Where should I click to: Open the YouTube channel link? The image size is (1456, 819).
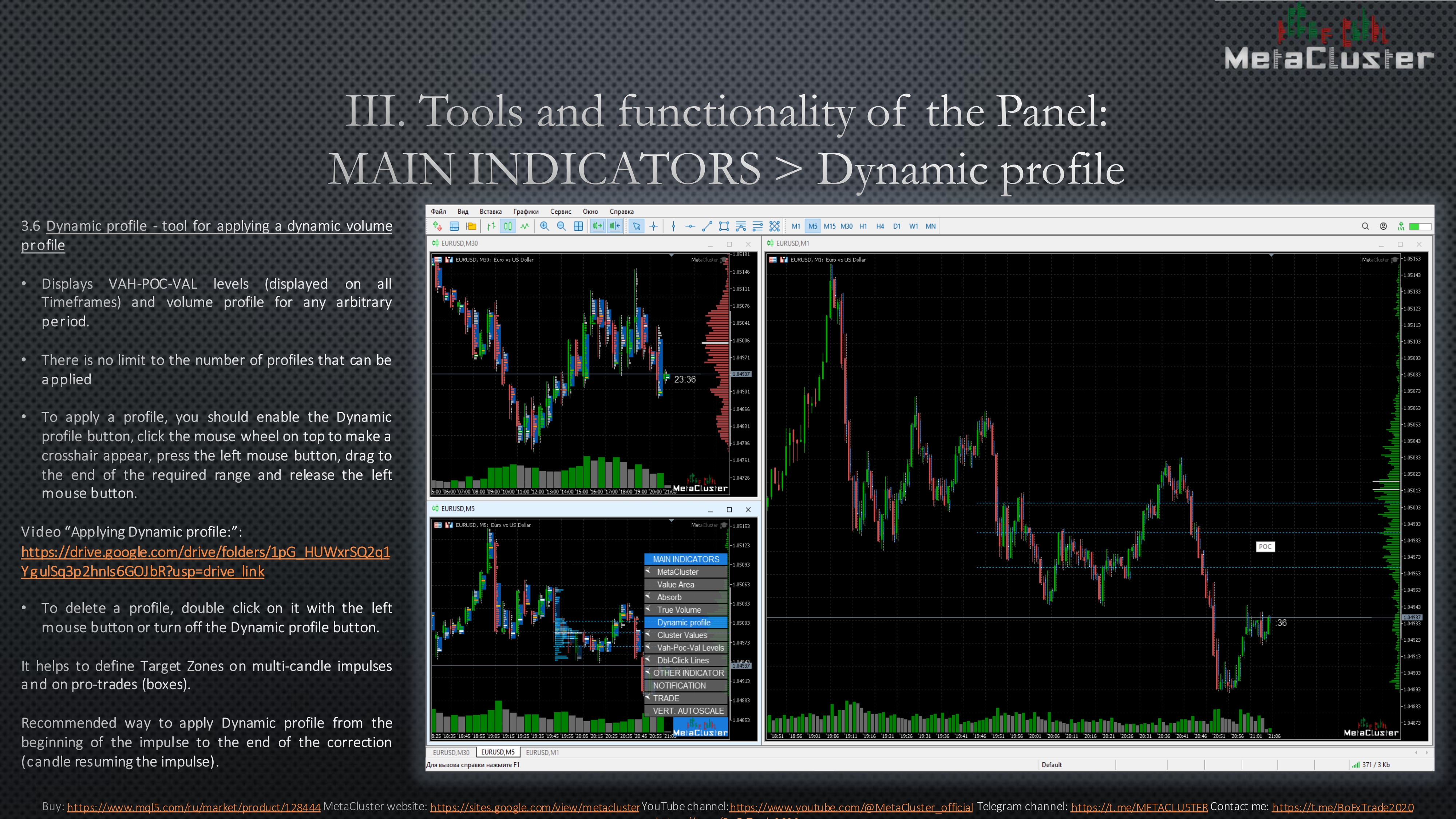click(x=851, y=807)
